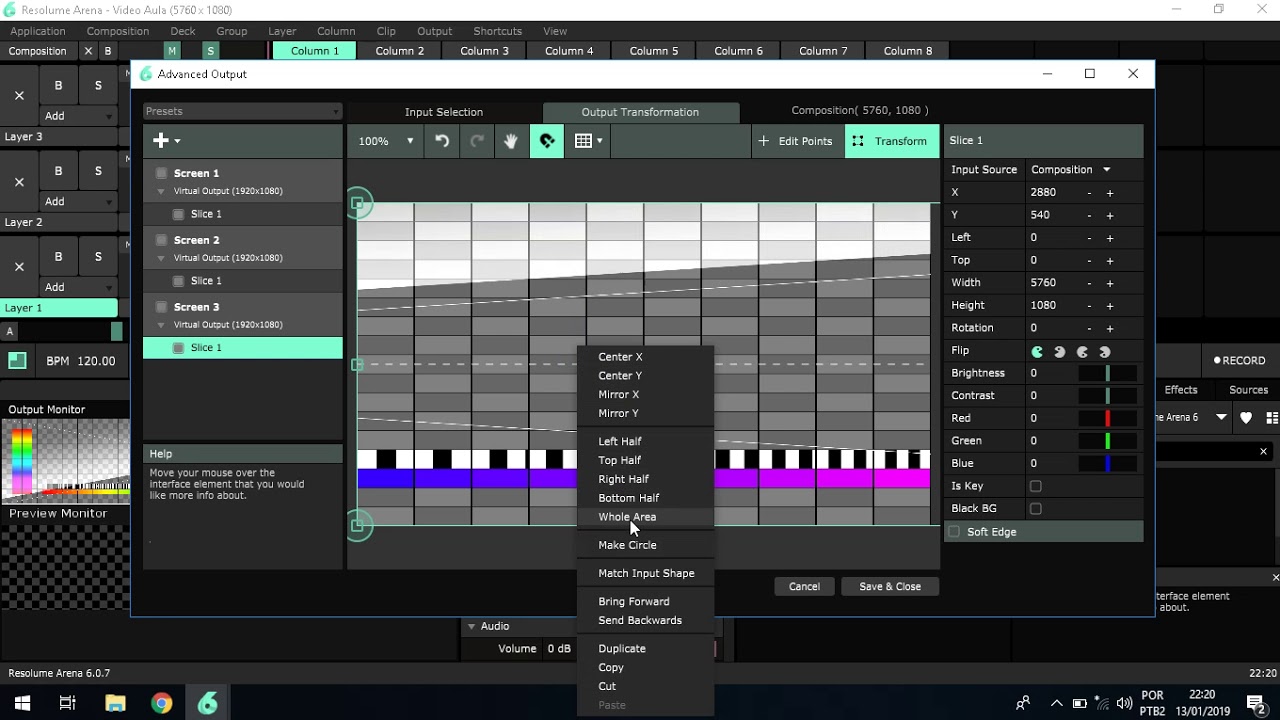Click the composition S button
Viewport: 1280px width, 720px height.
click(210, 51)
